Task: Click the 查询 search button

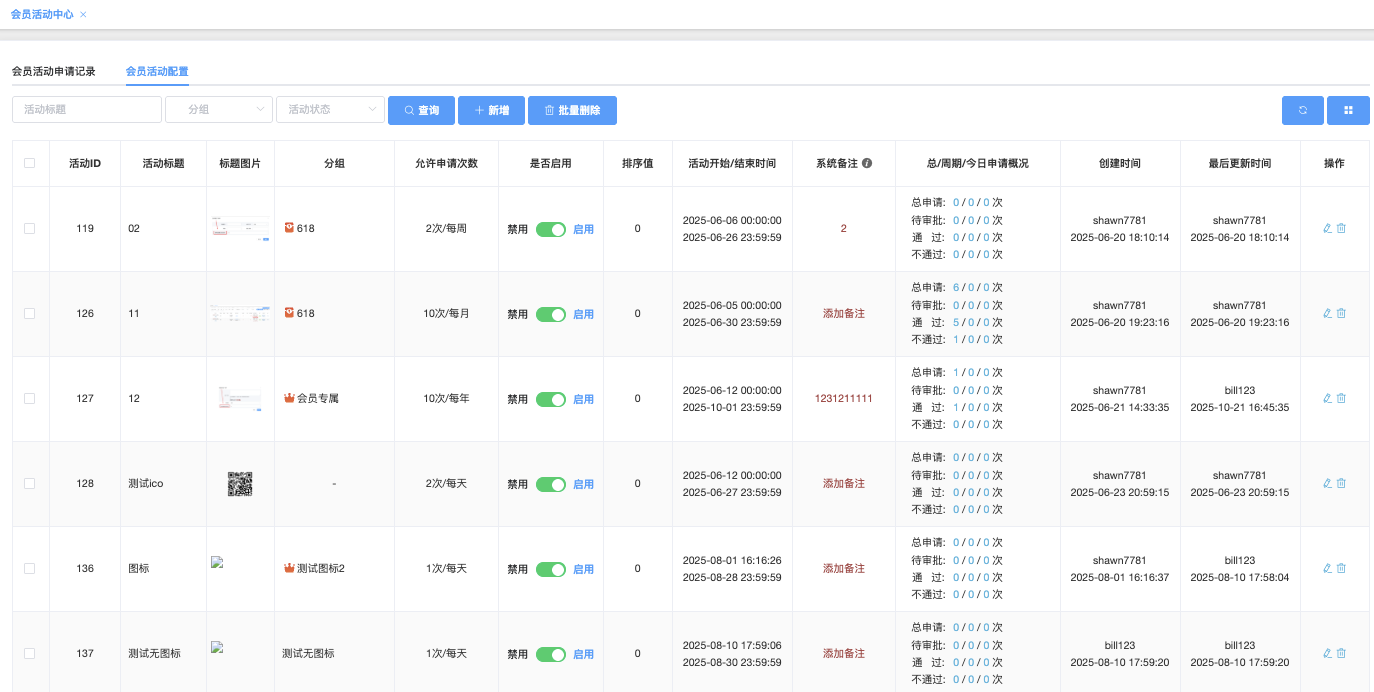Action: (x=421, y=110)
